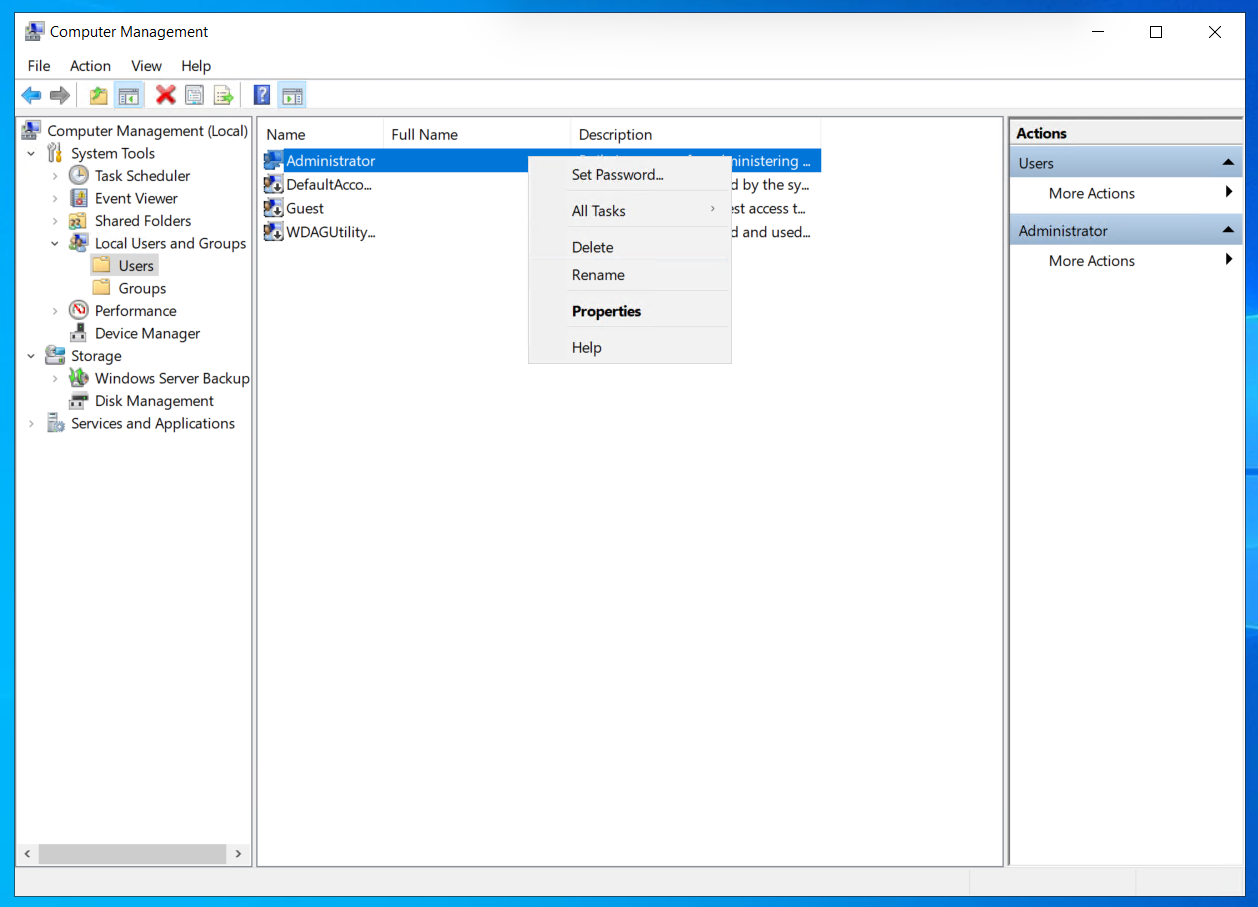Toggle Show/Hide Console Tree toolbar button

(x=128, y=95)
